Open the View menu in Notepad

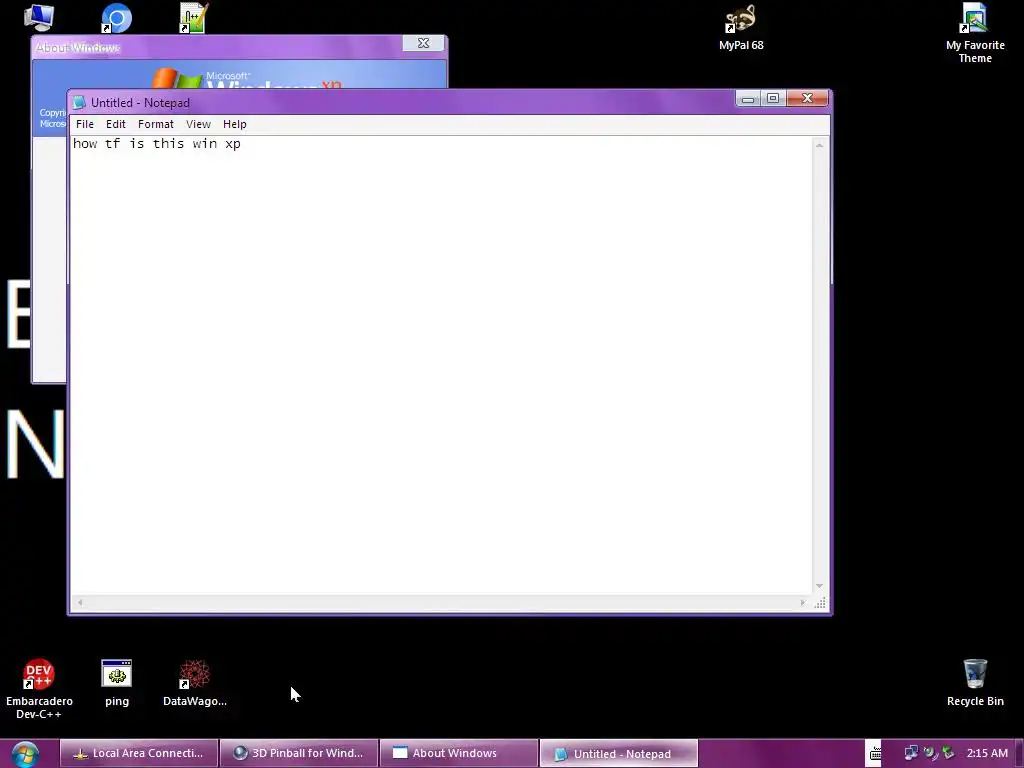pos(198,124)
